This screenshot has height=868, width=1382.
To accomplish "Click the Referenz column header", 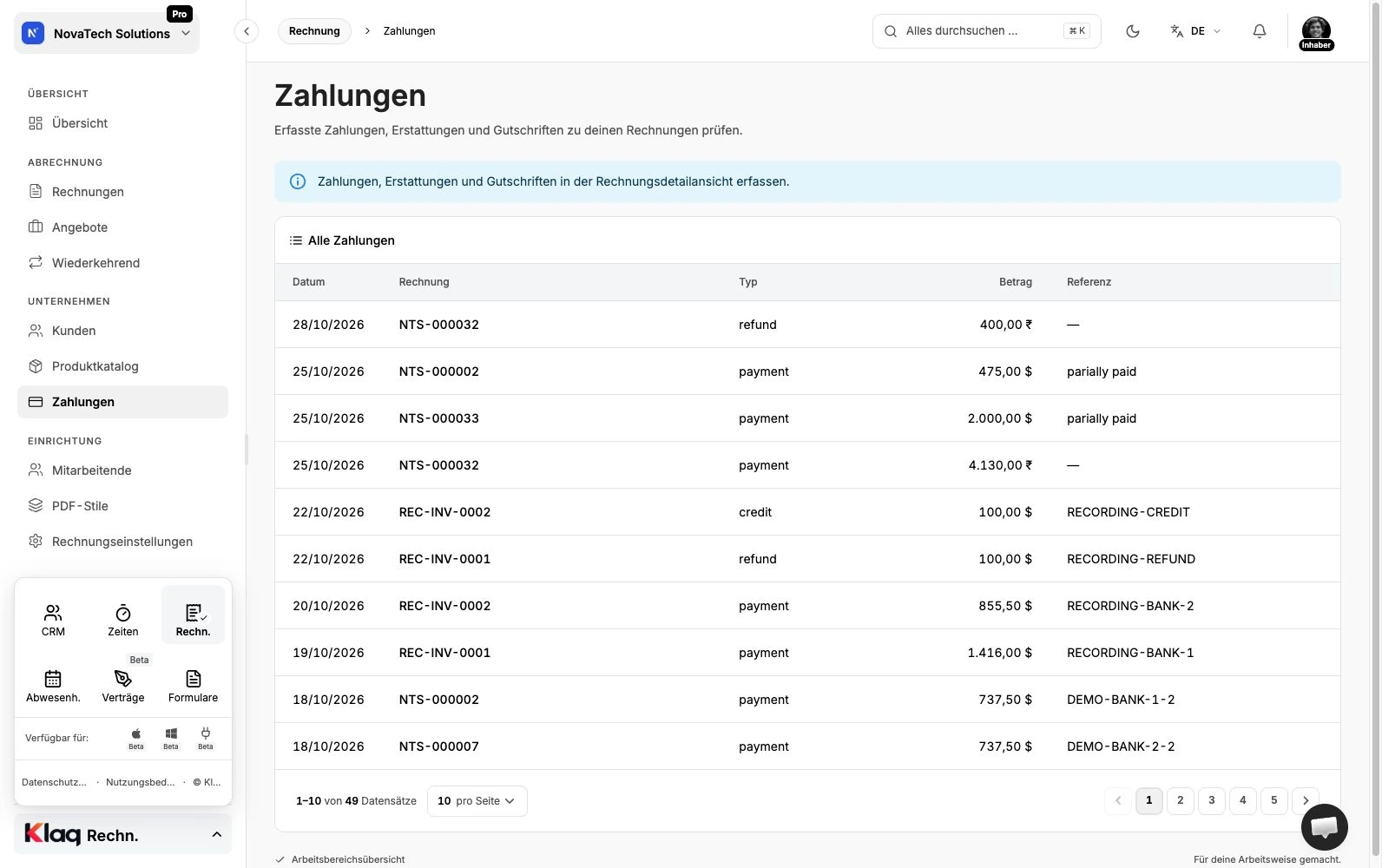I will (x=1089, y=282).
